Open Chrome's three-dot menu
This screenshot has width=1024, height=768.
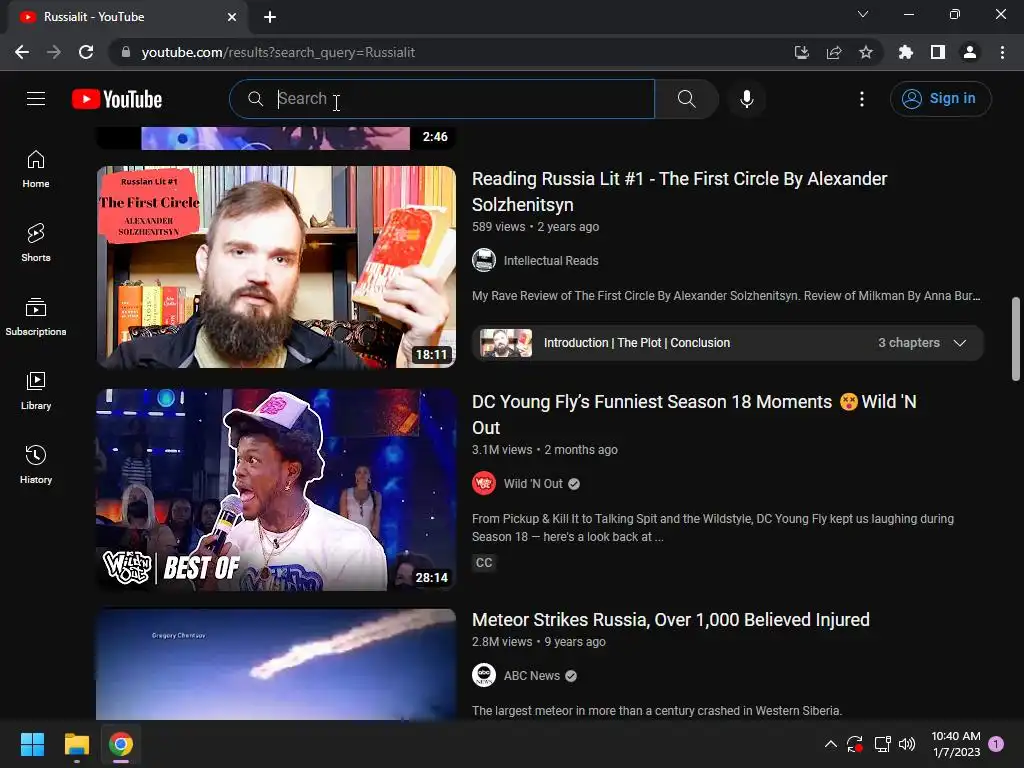click(x=1002, y=52)
